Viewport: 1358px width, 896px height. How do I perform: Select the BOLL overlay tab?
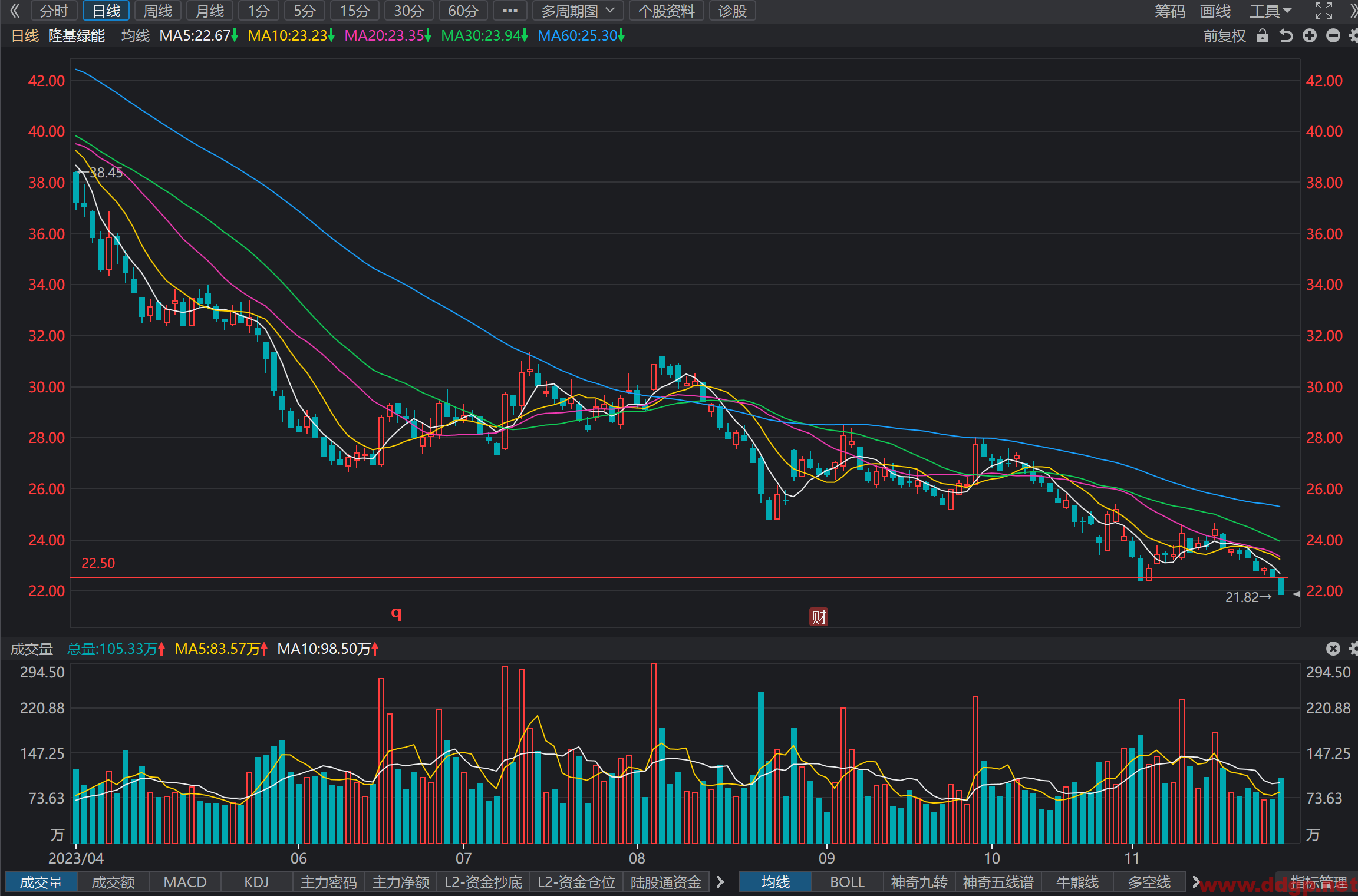tap(847, 882)
